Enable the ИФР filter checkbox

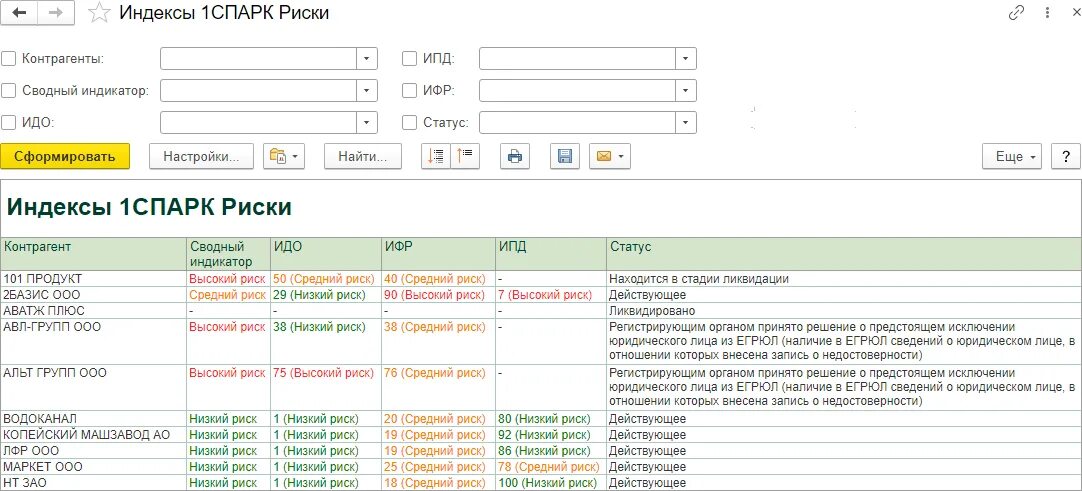pos(409,90)
